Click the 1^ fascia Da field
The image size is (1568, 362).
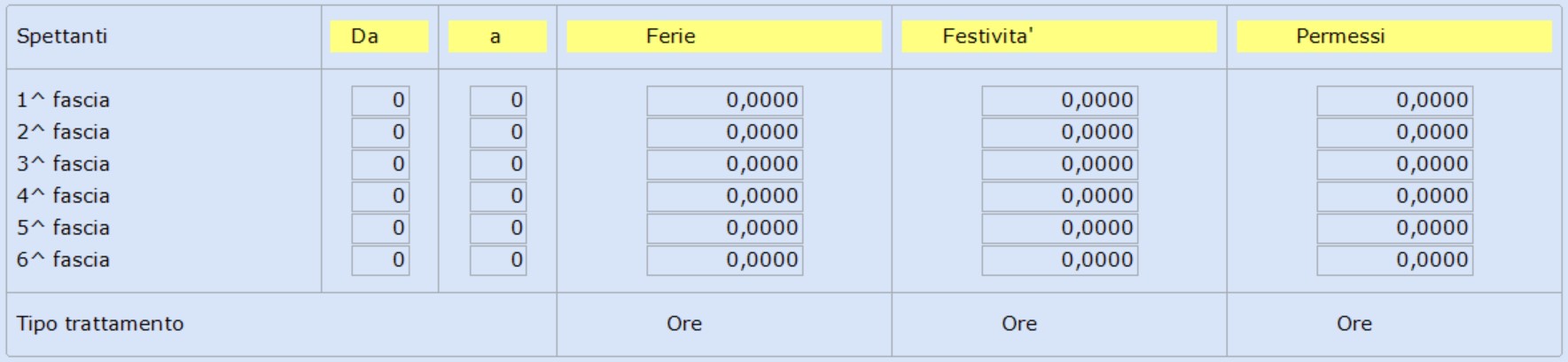(x=380, y=100)
